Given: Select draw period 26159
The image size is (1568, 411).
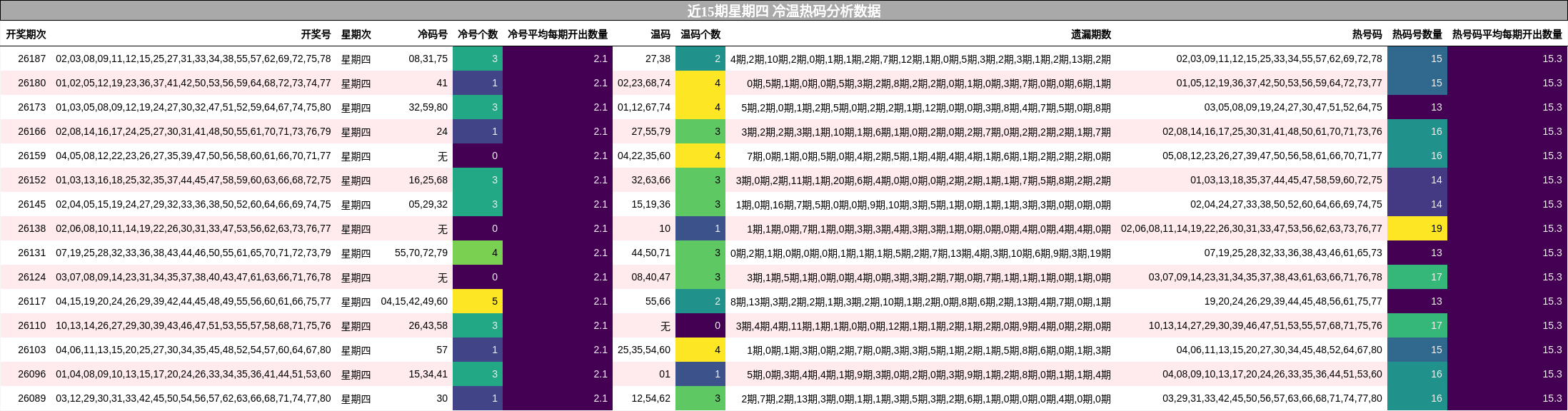Looking at the screenshot, I should (31, 156).
